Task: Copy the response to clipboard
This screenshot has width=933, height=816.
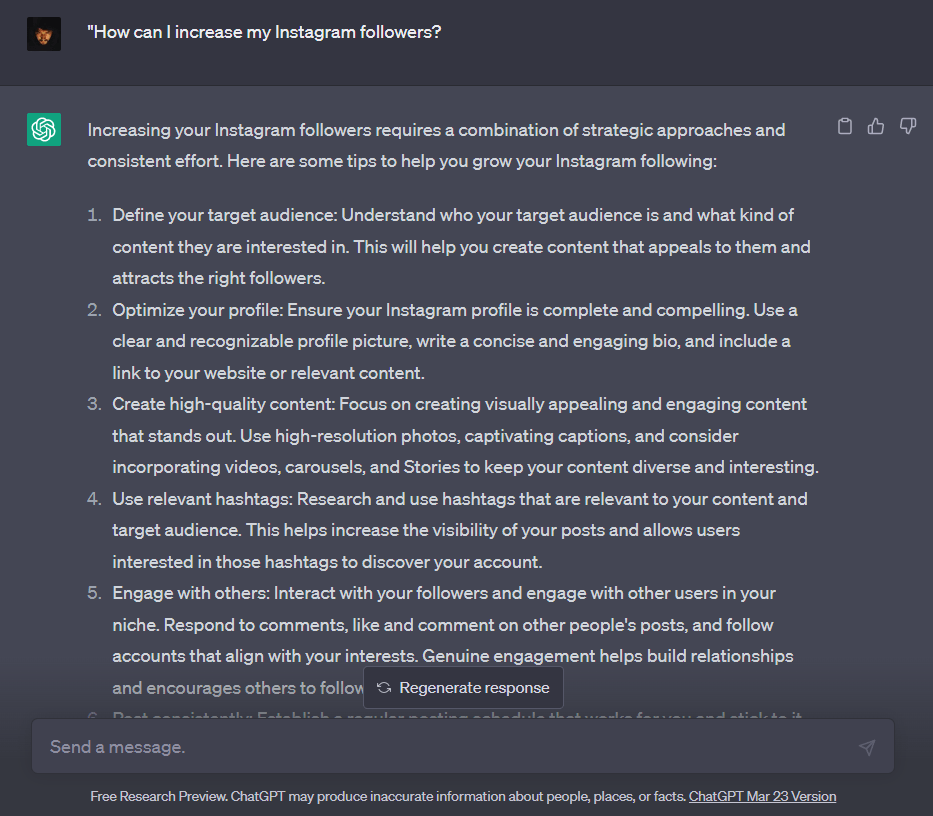Action: (844, 126)
